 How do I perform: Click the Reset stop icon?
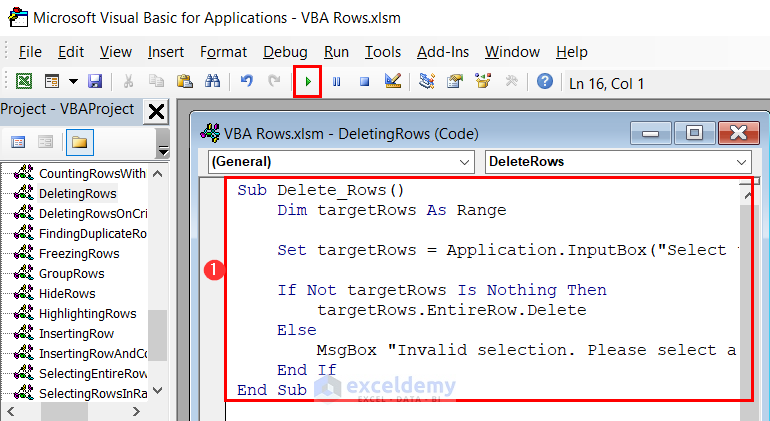pyautogui.click(x=364, y=82)
